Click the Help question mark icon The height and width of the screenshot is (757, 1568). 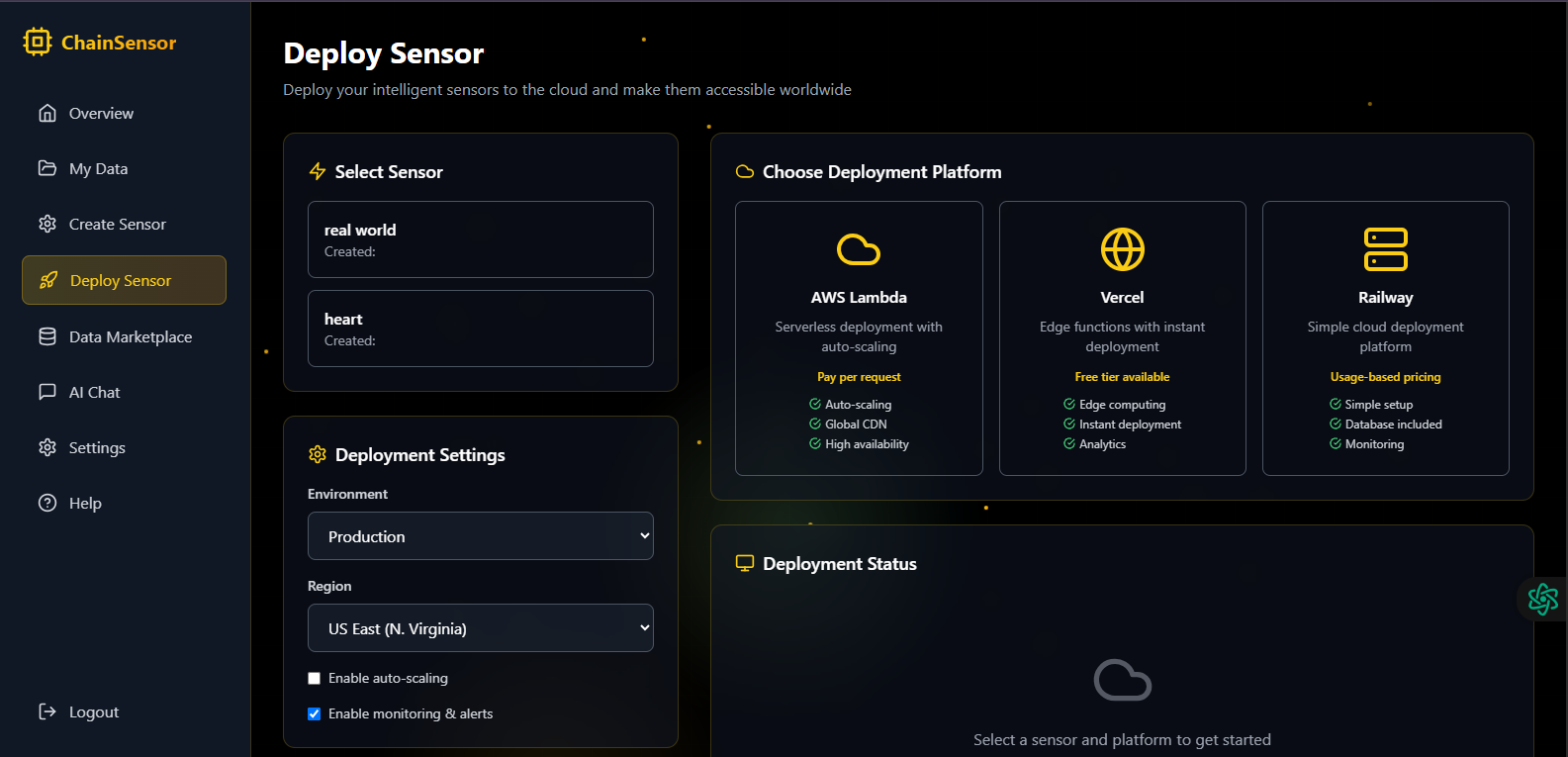click(x=47, y=503)
